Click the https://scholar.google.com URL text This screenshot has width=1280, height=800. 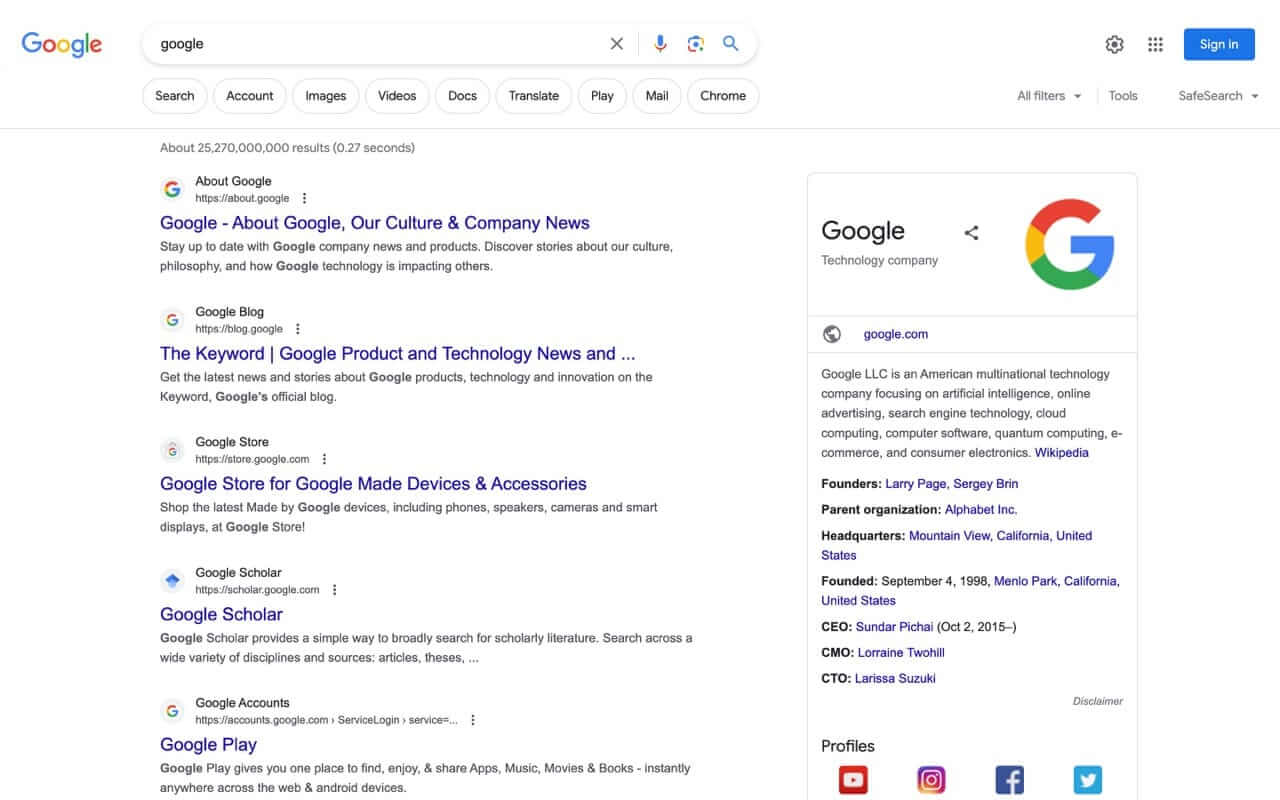point(257,590)
